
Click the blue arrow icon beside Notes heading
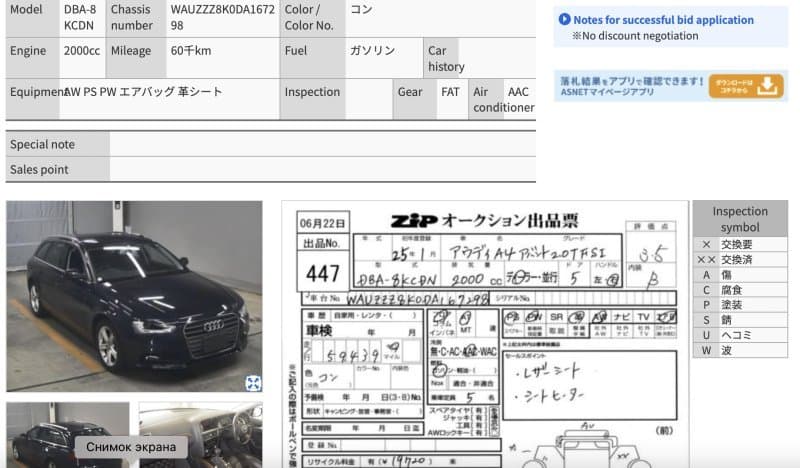click(x=564, y=19)
